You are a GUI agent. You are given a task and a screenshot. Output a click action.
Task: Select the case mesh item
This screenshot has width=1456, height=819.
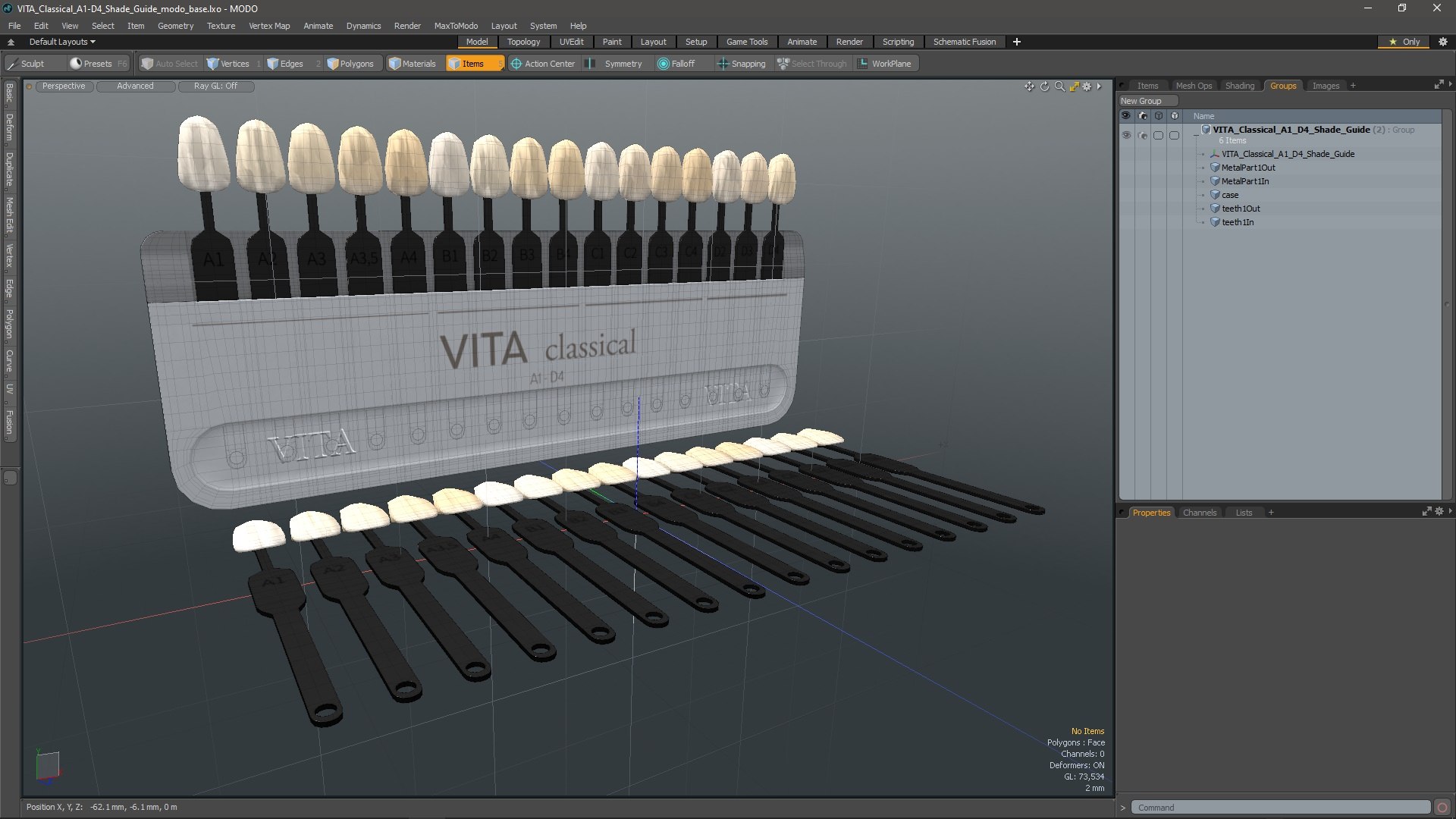1229,195
